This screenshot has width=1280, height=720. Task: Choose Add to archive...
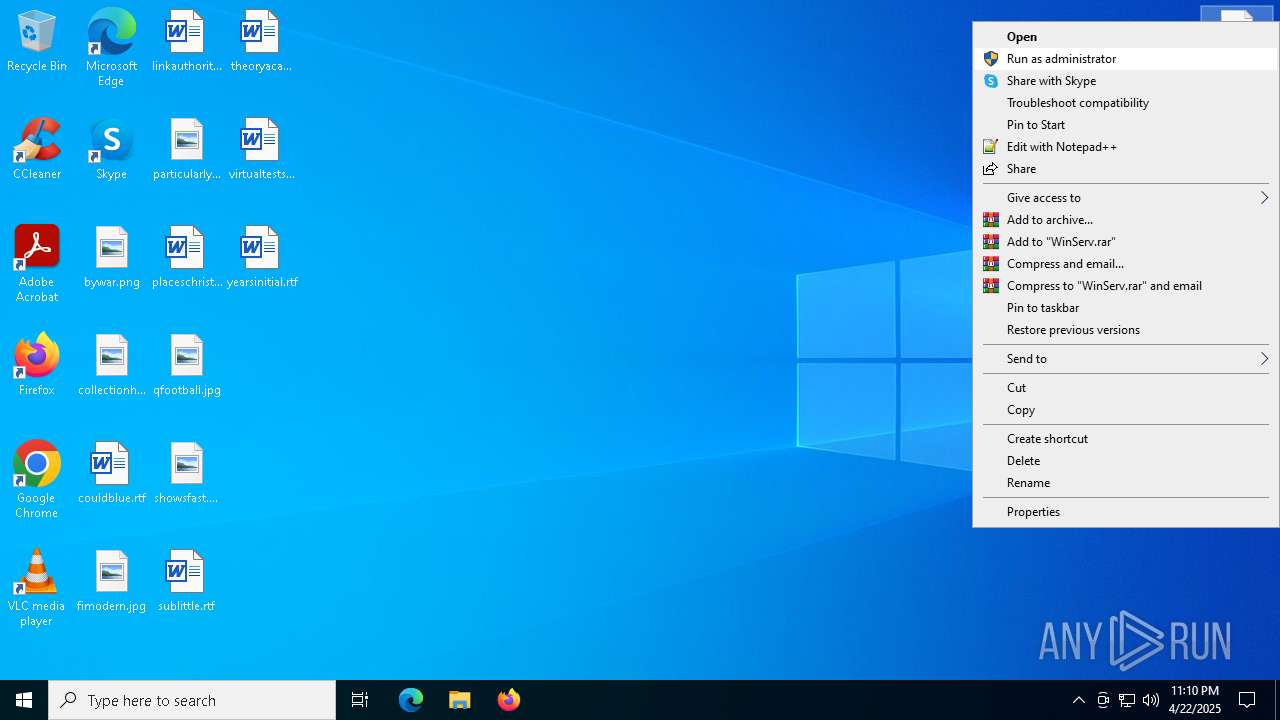(1126, 220)
